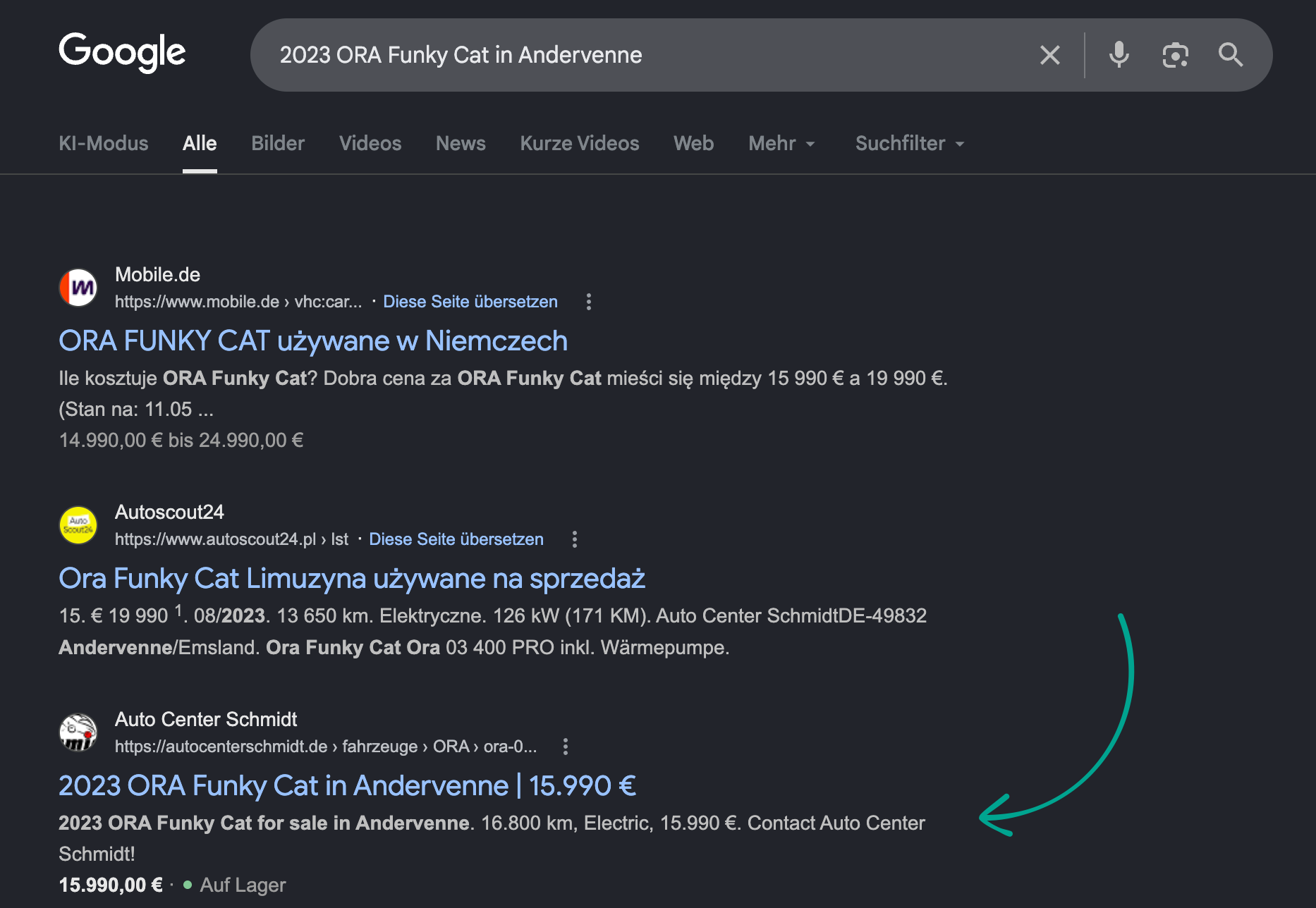Open 'Ora Funky Cat Limuzyna używane na sprzedaż'
This screenshot has height=908, width=1316.
(x=352, y=578)
